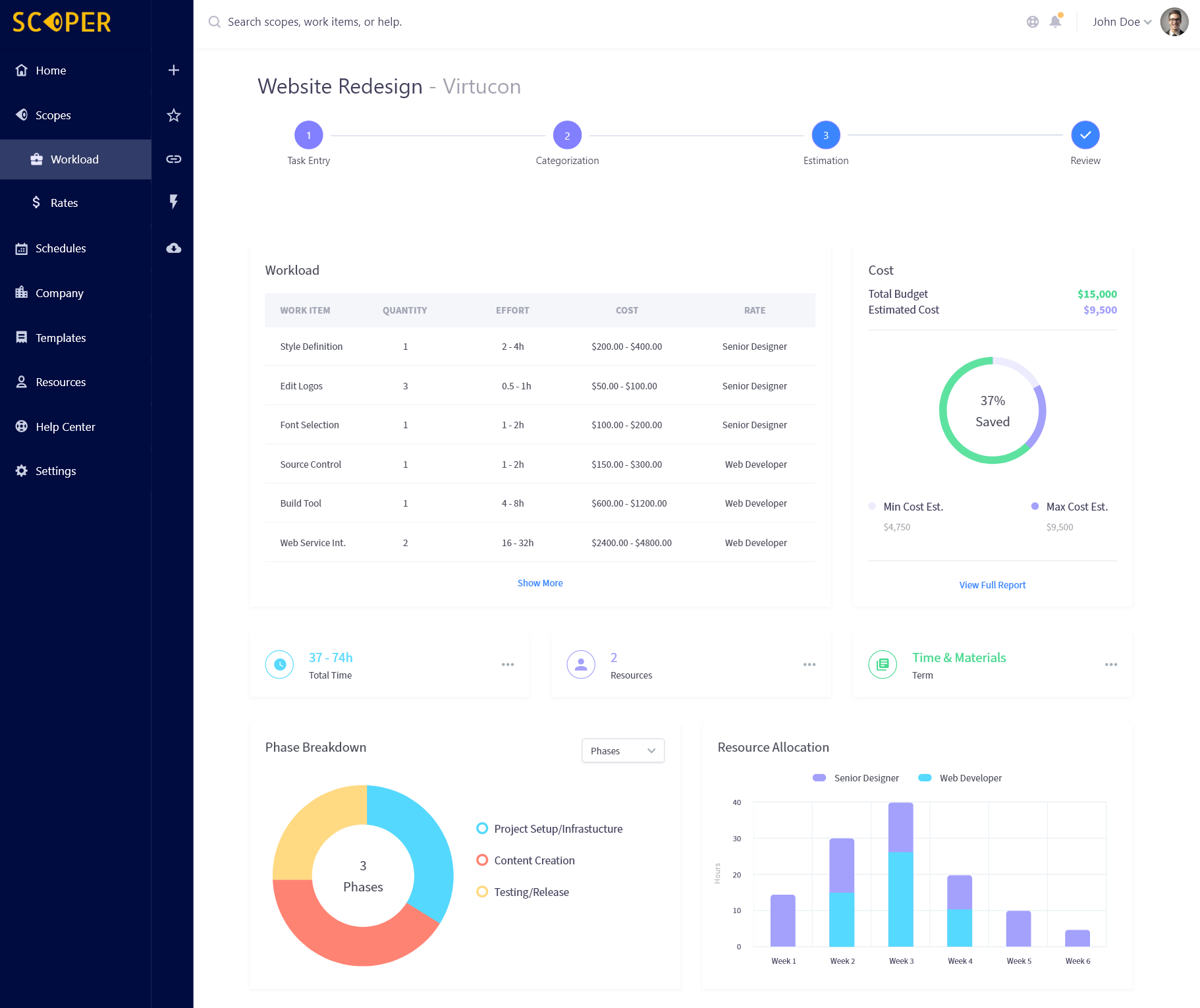This screenshot has width=1200, height=1008.
Task: Open Settings in the sidebar
Action: (x=76, y=471)
